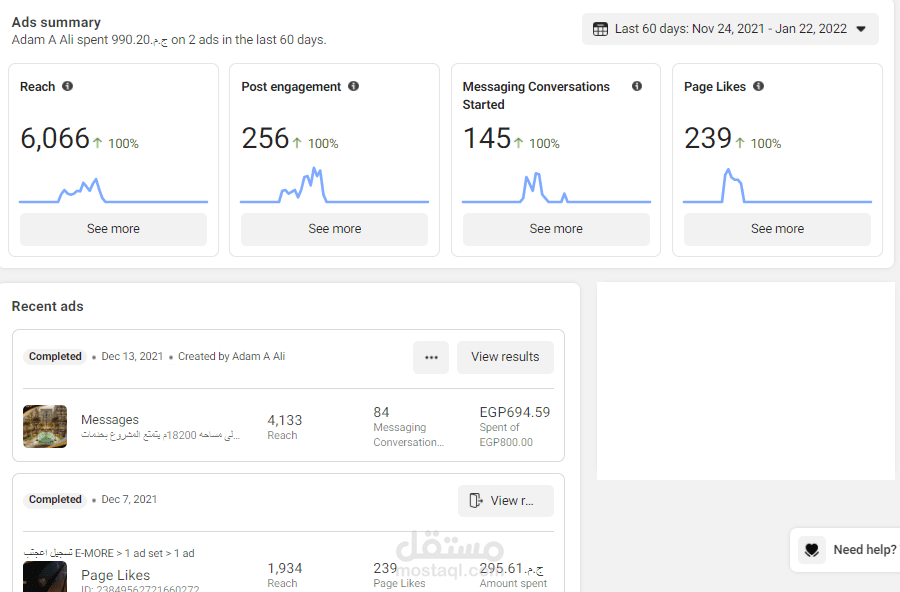Click the EGP694.59 spent amount
Image resolution: width=900 pixels, height=592 pixels.
[515, 412]
